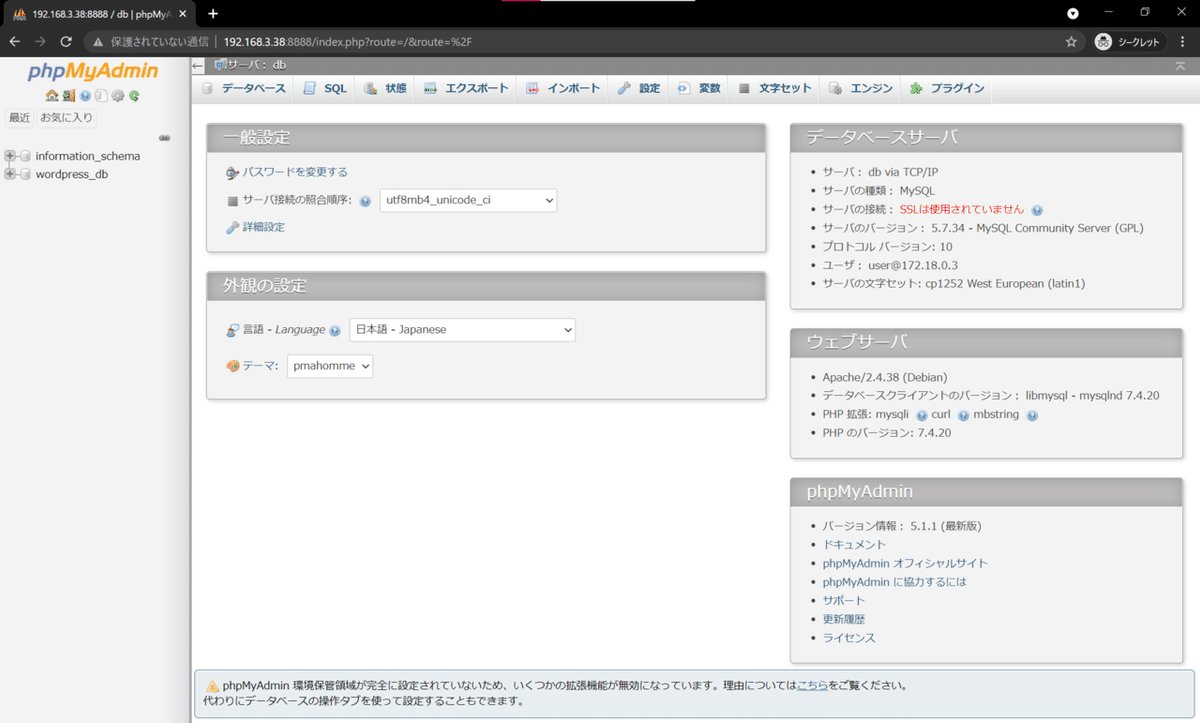This screenshot has width=1200, height=723.
Task: Click the log out door icon
Action: 69,96
